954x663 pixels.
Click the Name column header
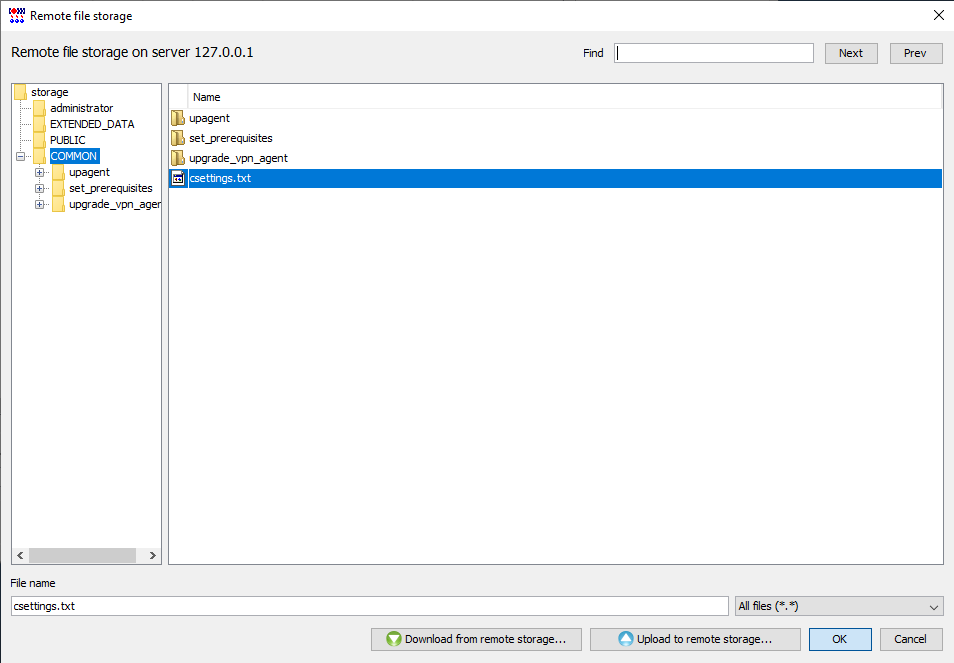coord(565,97)
